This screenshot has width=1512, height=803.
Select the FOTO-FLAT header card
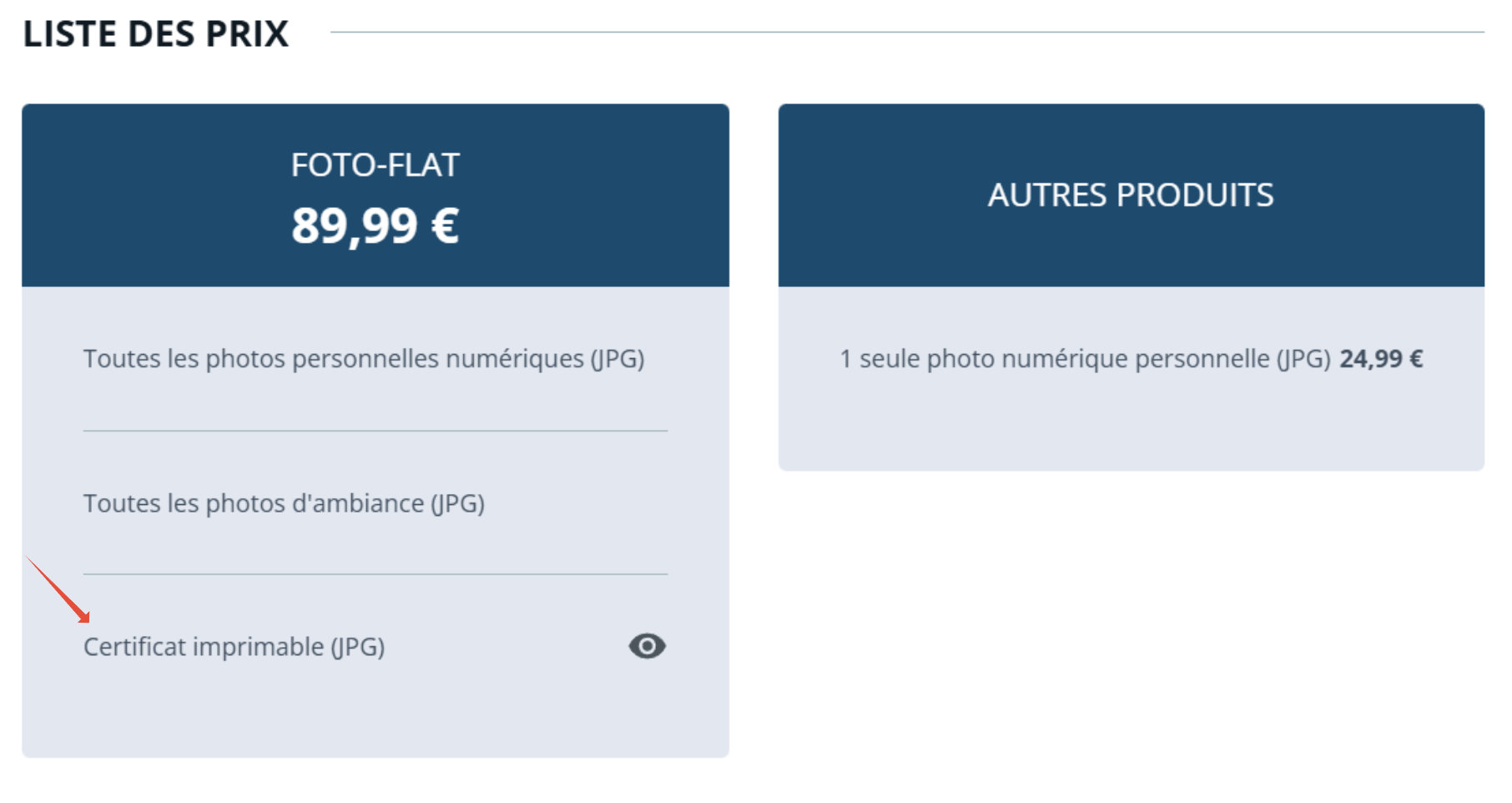click(375, 195)
